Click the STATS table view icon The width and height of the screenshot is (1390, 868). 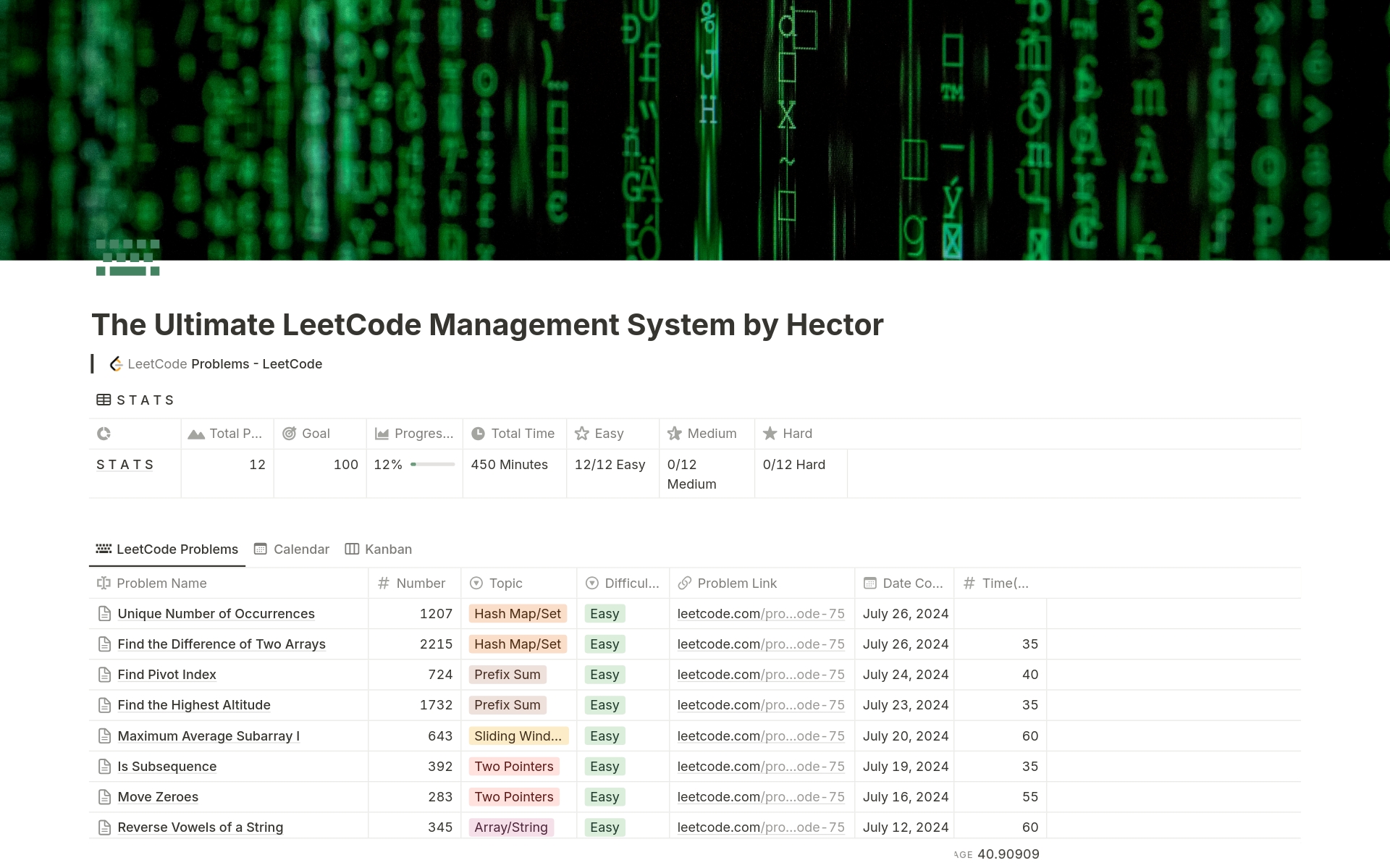click(104, 400)
